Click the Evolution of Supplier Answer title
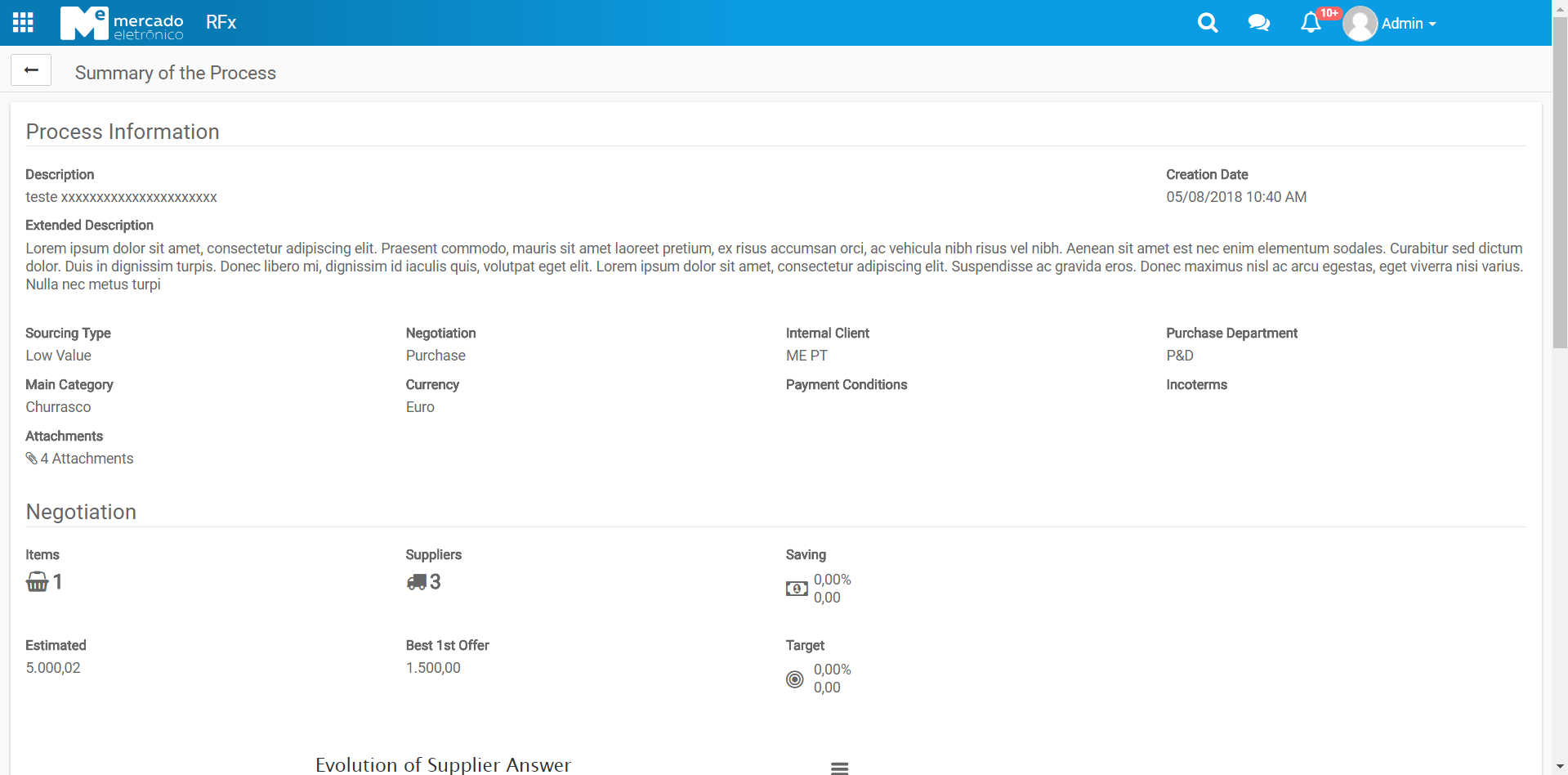This screenshot has height=775, width=1568. 443,764
